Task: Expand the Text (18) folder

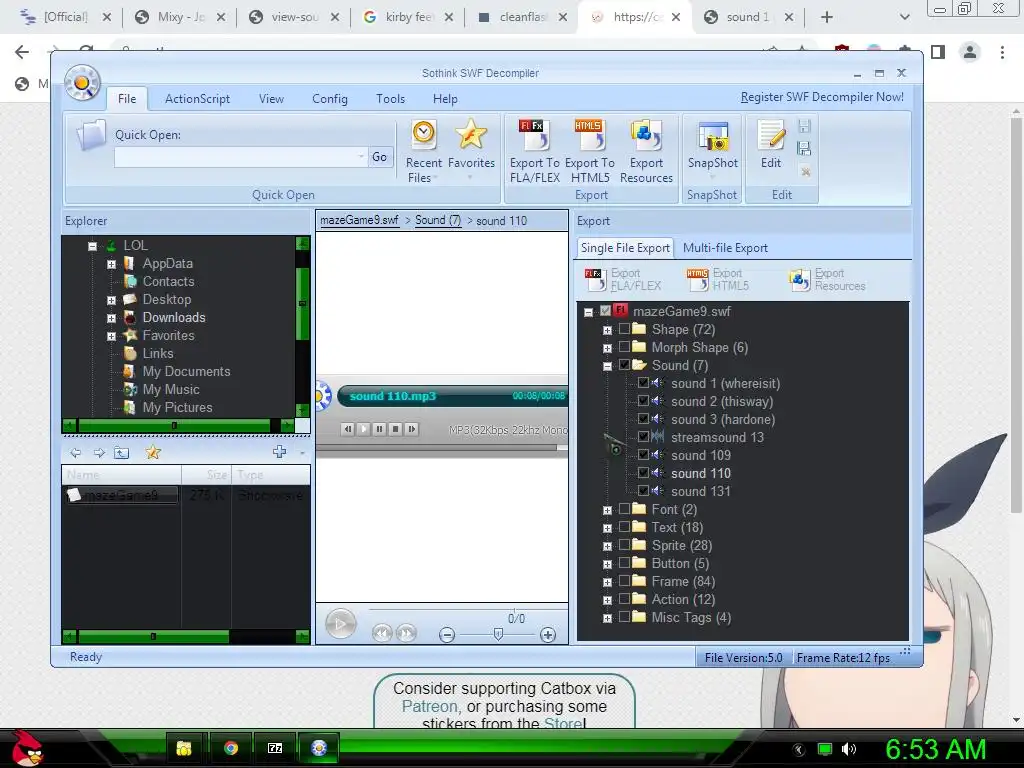Action: (x=607, y=528)
